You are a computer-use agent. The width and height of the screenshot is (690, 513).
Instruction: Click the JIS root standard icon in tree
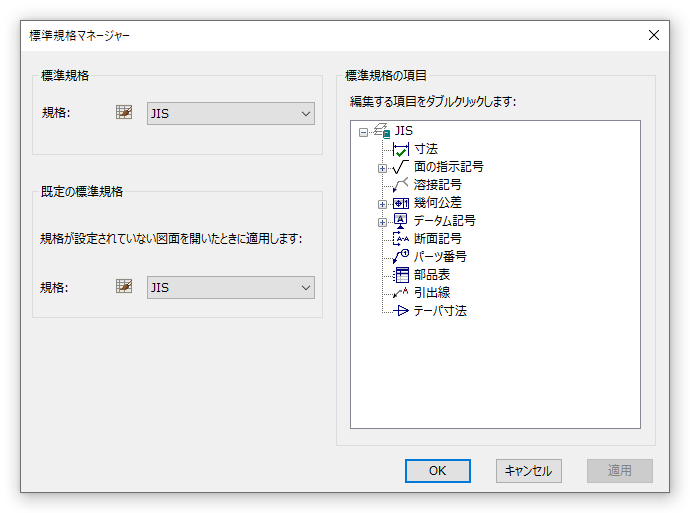(x=382, y=131)
